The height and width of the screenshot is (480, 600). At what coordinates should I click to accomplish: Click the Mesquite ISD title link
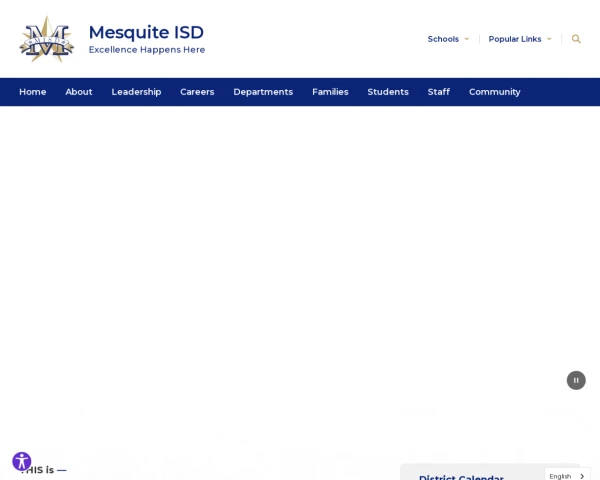pyautogui.click(x=146, y=32)
